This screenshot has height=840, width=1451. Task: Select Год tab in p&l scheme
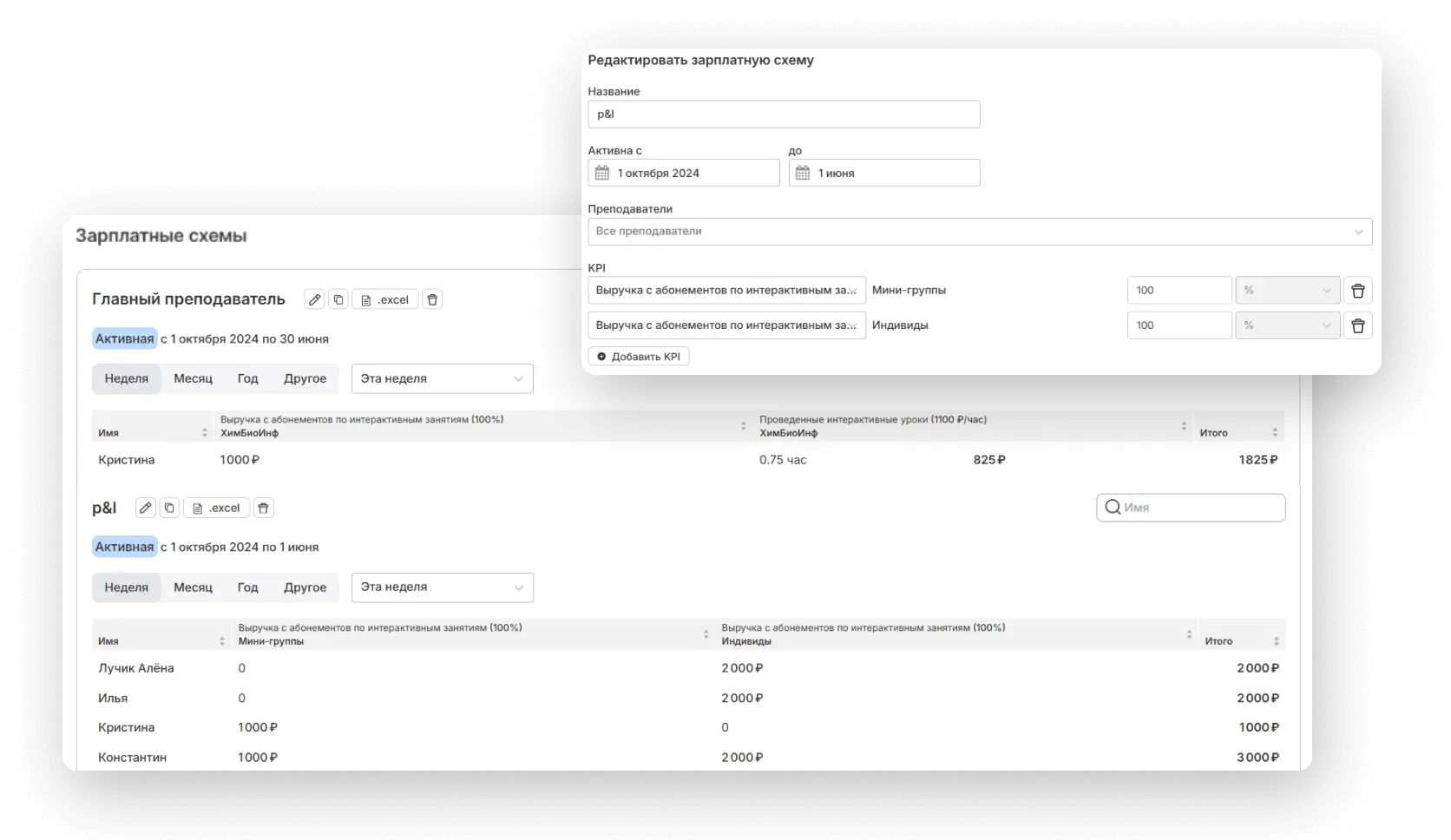[247, 587]
